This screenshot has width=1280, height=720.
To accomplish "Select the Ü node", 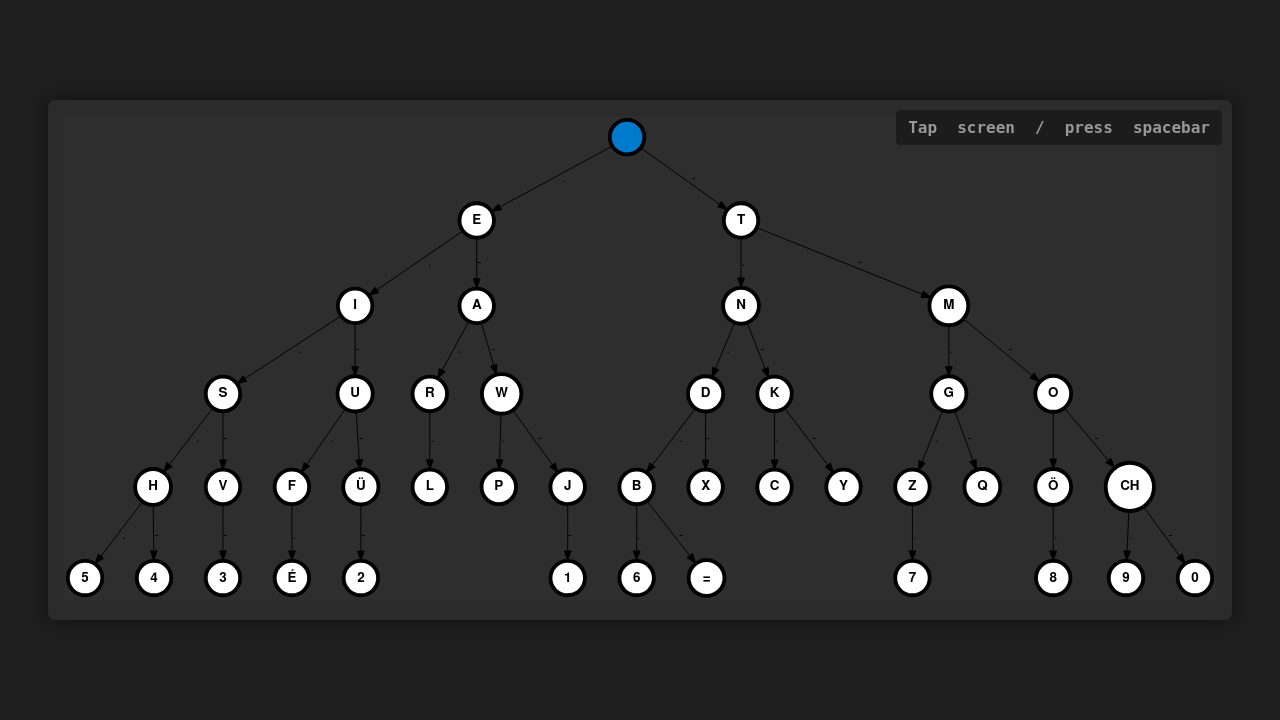I will pyautogui.click(x=361, y=486).
